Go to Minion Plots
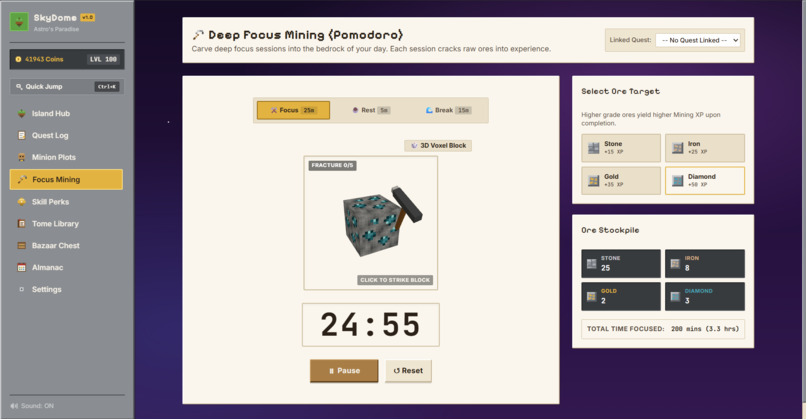806x419 pixels. (66, 157)
